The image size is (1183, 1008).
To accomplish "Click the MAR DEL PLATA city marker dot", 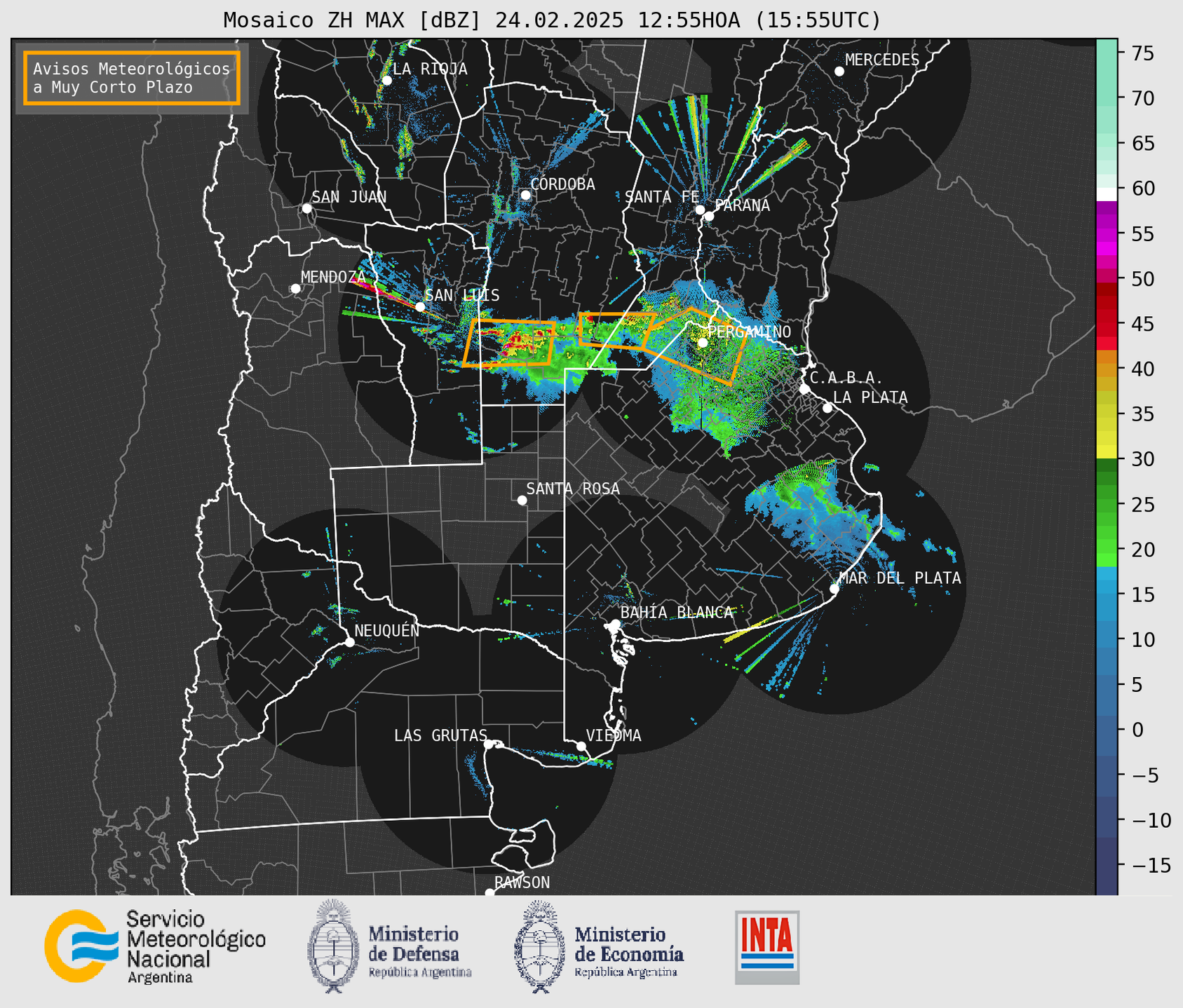I will tap(834, 589).
